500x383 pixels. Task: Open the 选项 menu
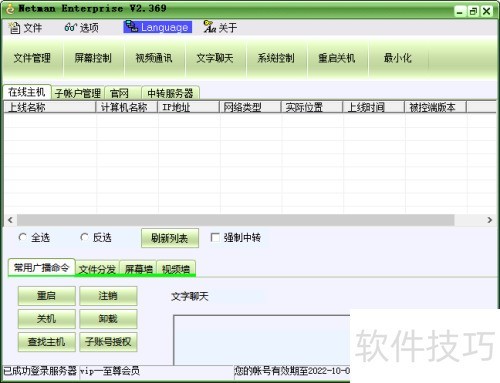click(82, 27)
